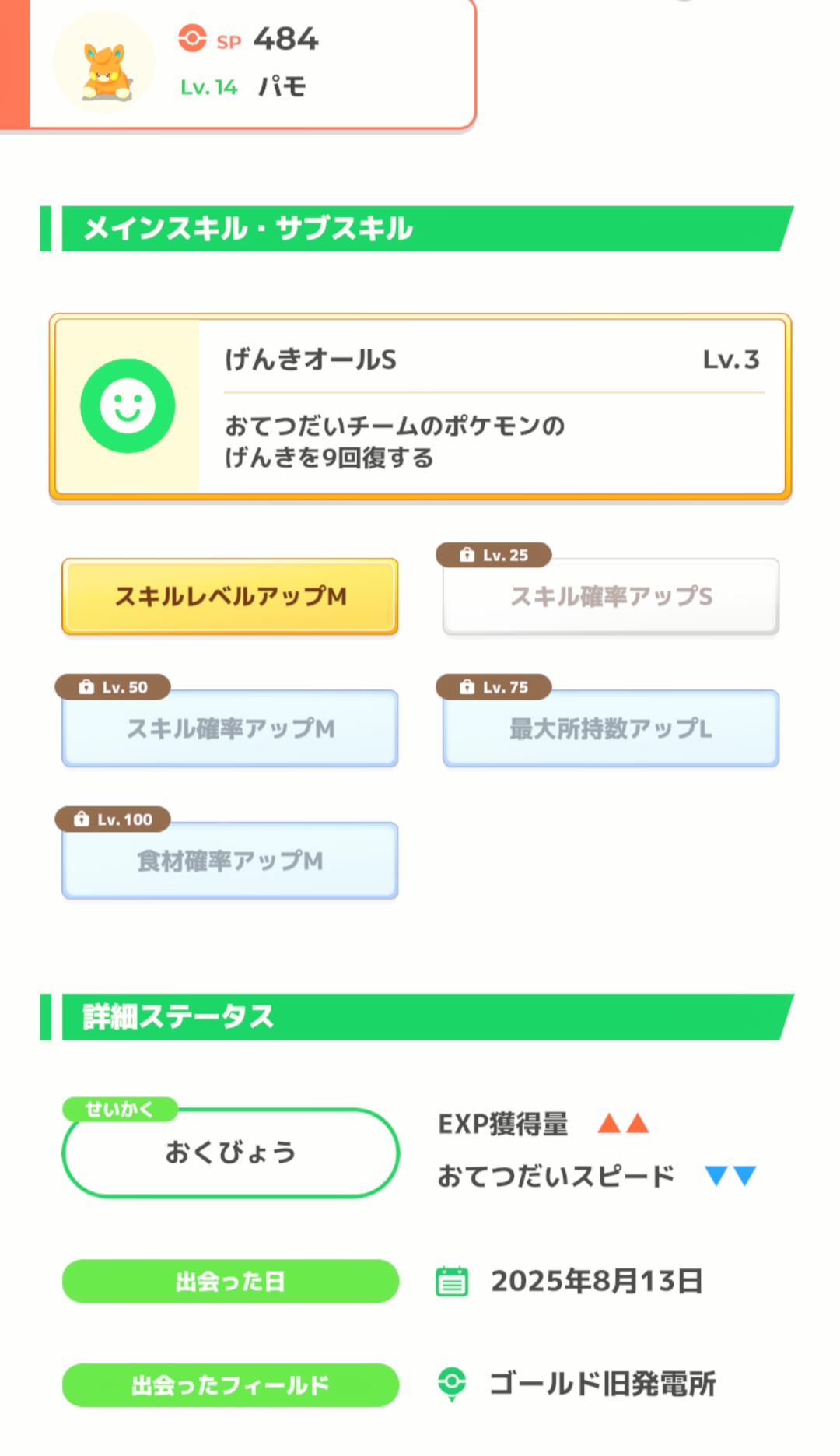Tap the Poké Ball SP icon

pyautogui.click(x=192, y=38)
